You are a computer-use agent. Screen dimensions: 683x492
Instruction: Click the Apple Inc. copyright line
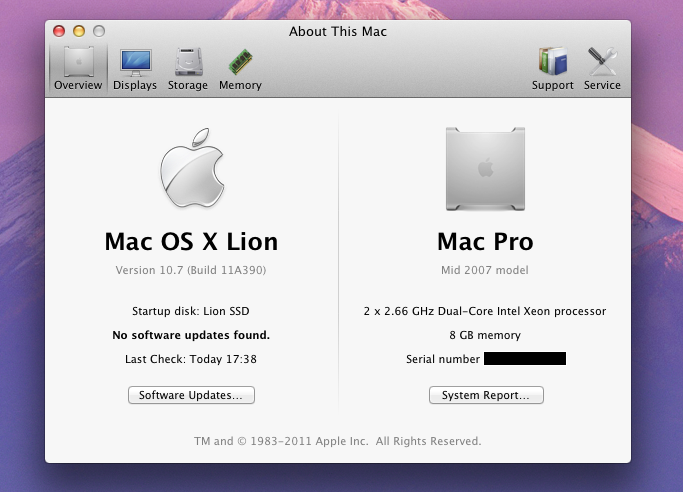pos(338,441)
